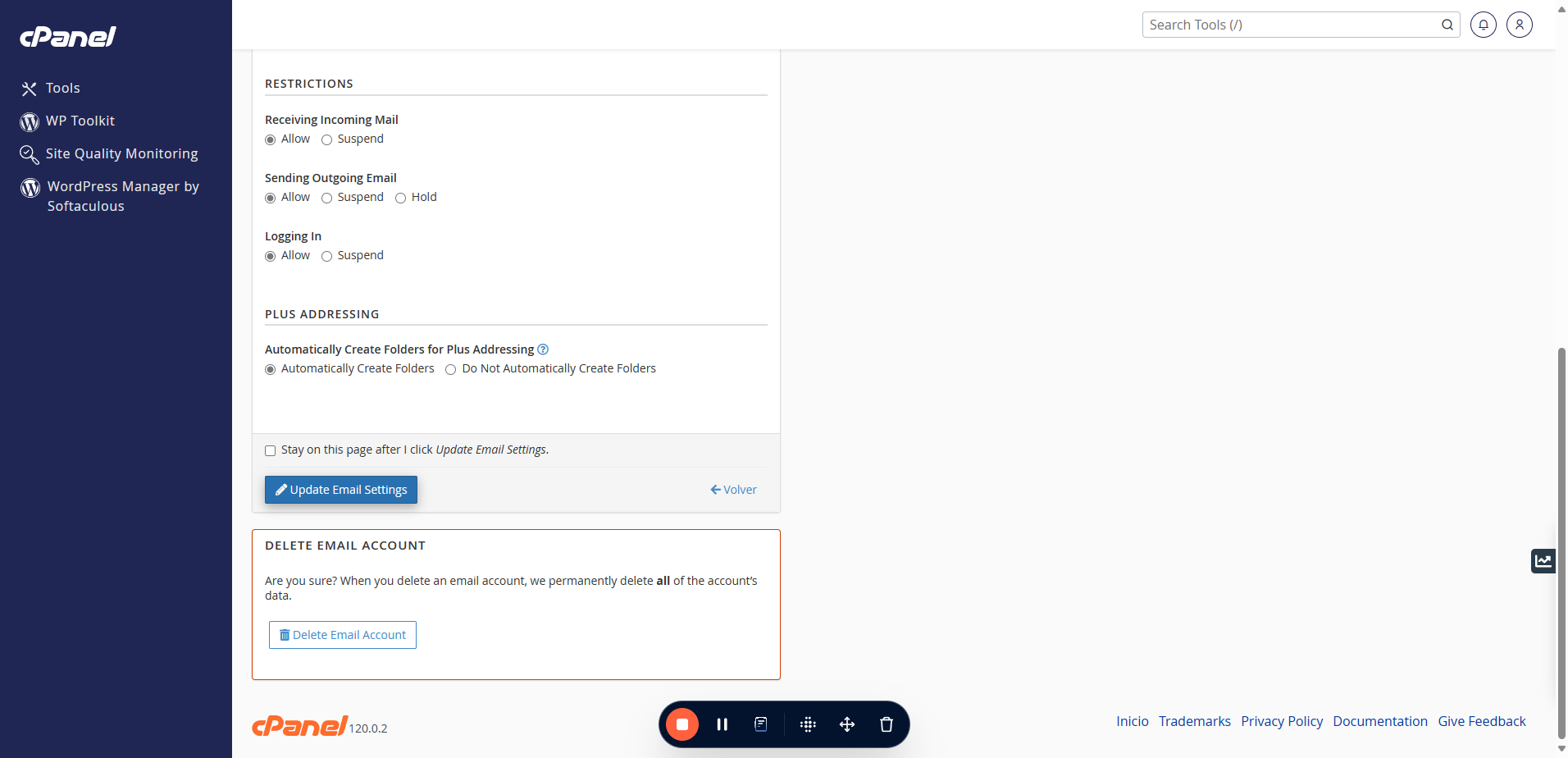Image resolution: width=1568 pixels, height=758 pixels.
Task: Check Stay on this page checkbox
Action: tap(271, 450)
